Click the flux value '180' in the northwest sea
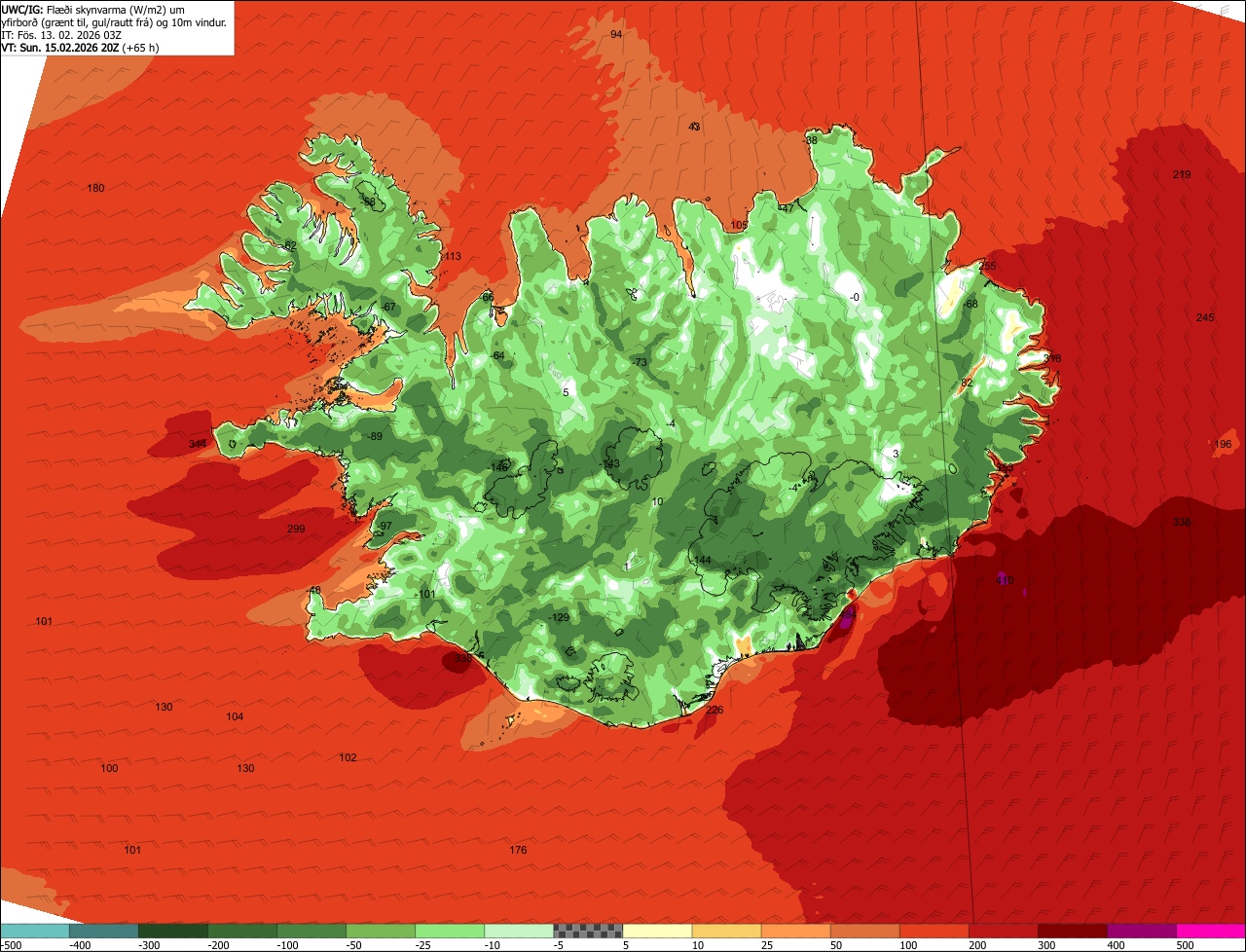Image resolution: width=1246 pixels, height=952 pixels. [95, 188]
